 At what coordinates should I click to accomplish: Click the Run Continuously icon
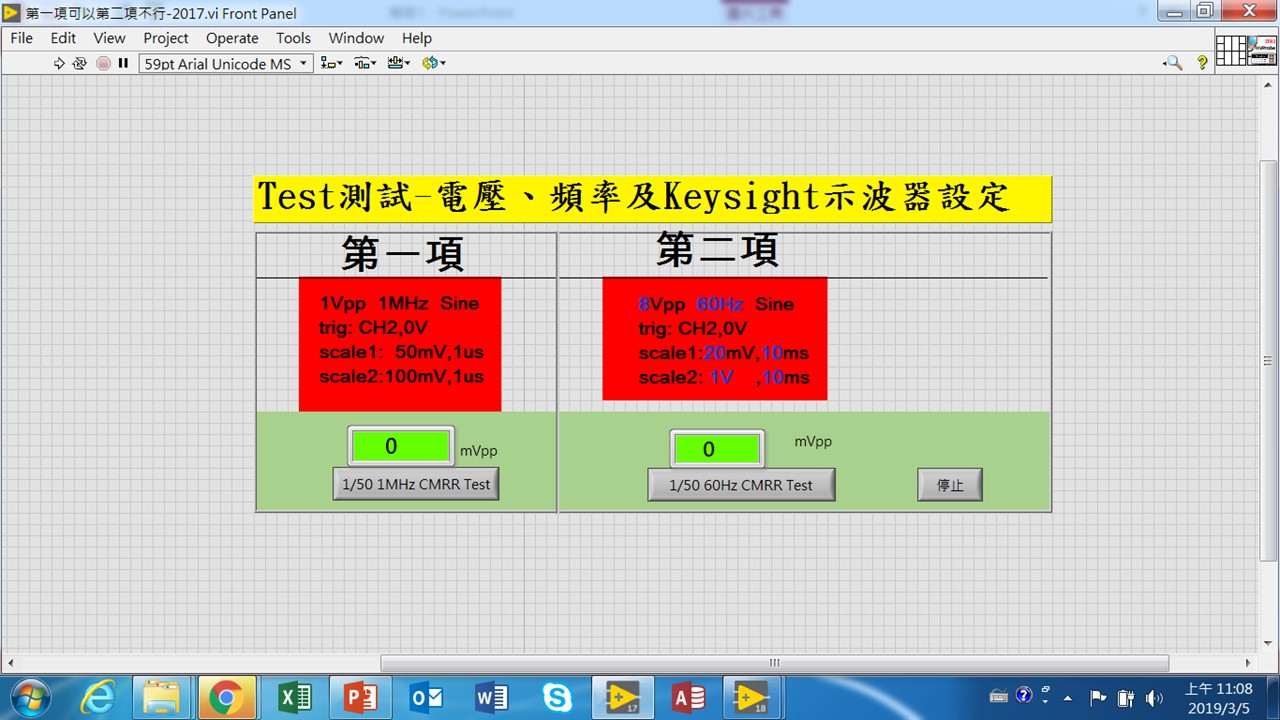tap(80, 63)
